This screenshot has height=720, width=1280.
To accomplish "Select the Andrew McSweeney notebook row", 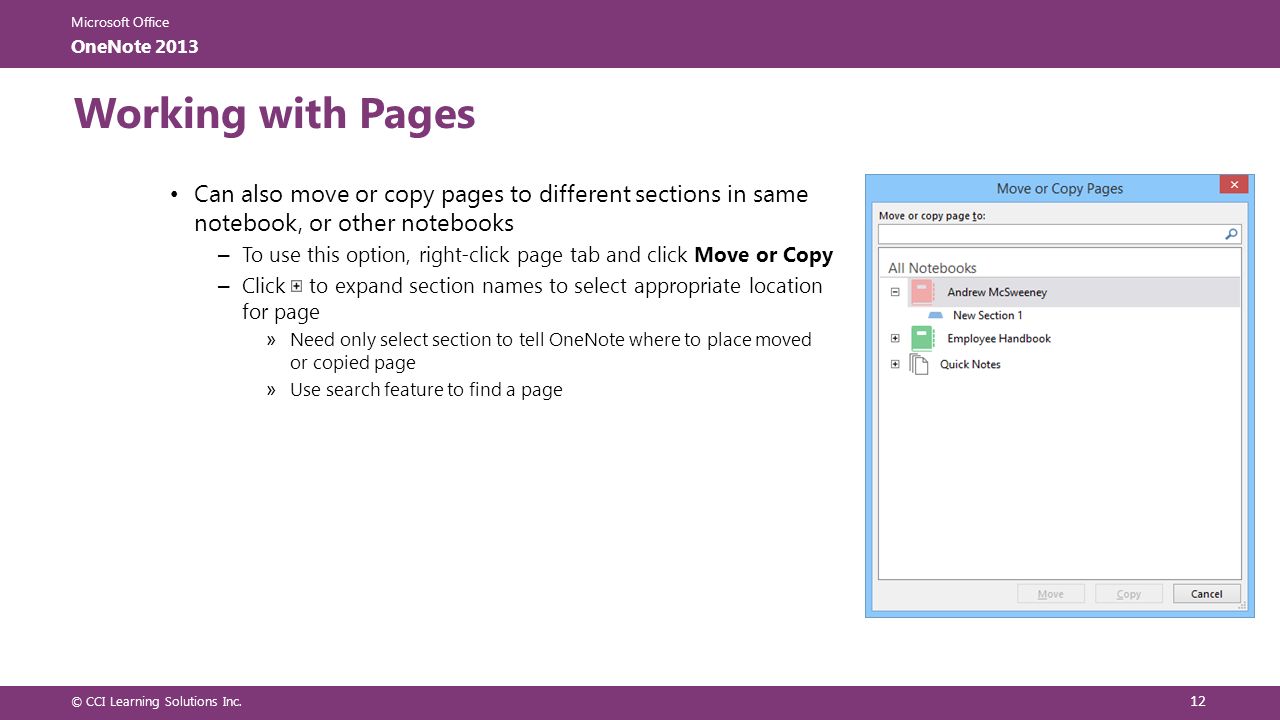I will [1060, 292].
